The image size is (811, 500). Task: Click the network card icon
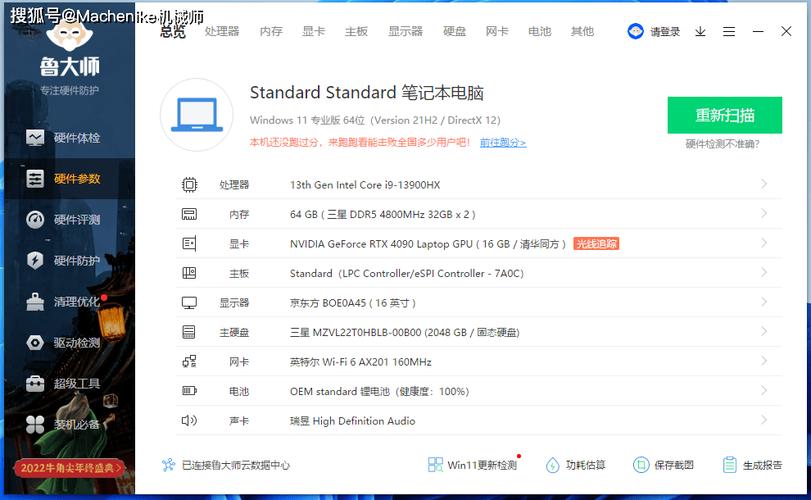click(x=189, y=361)
